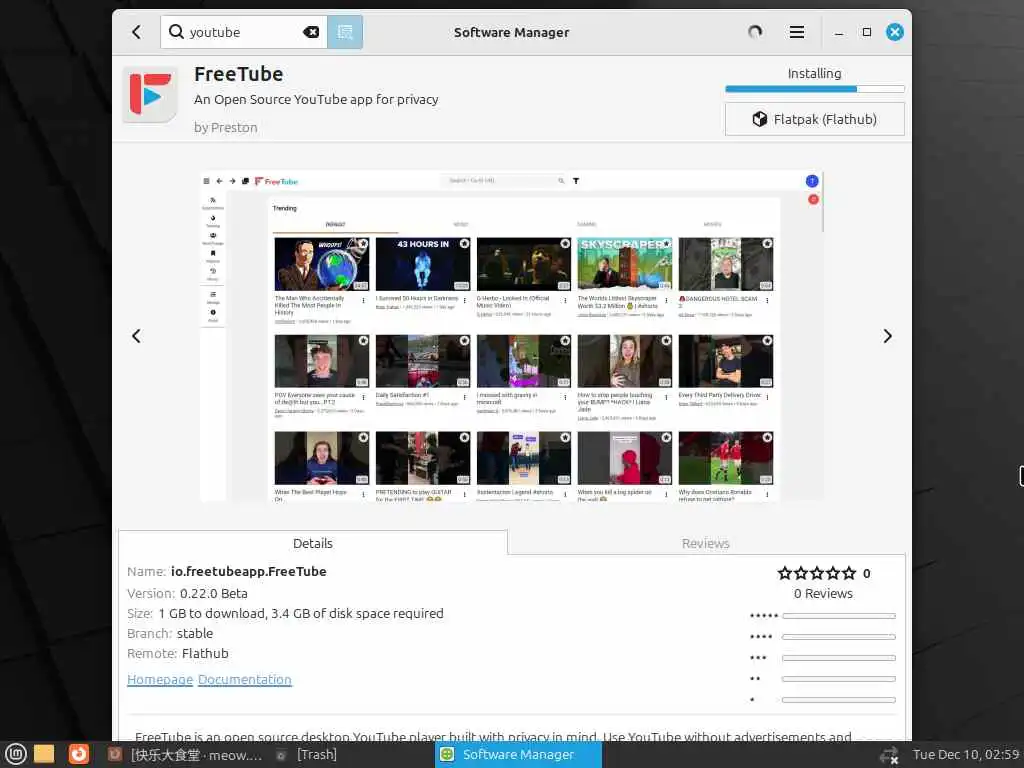Click the '0 Reviews' text

(x=823, y=594)
